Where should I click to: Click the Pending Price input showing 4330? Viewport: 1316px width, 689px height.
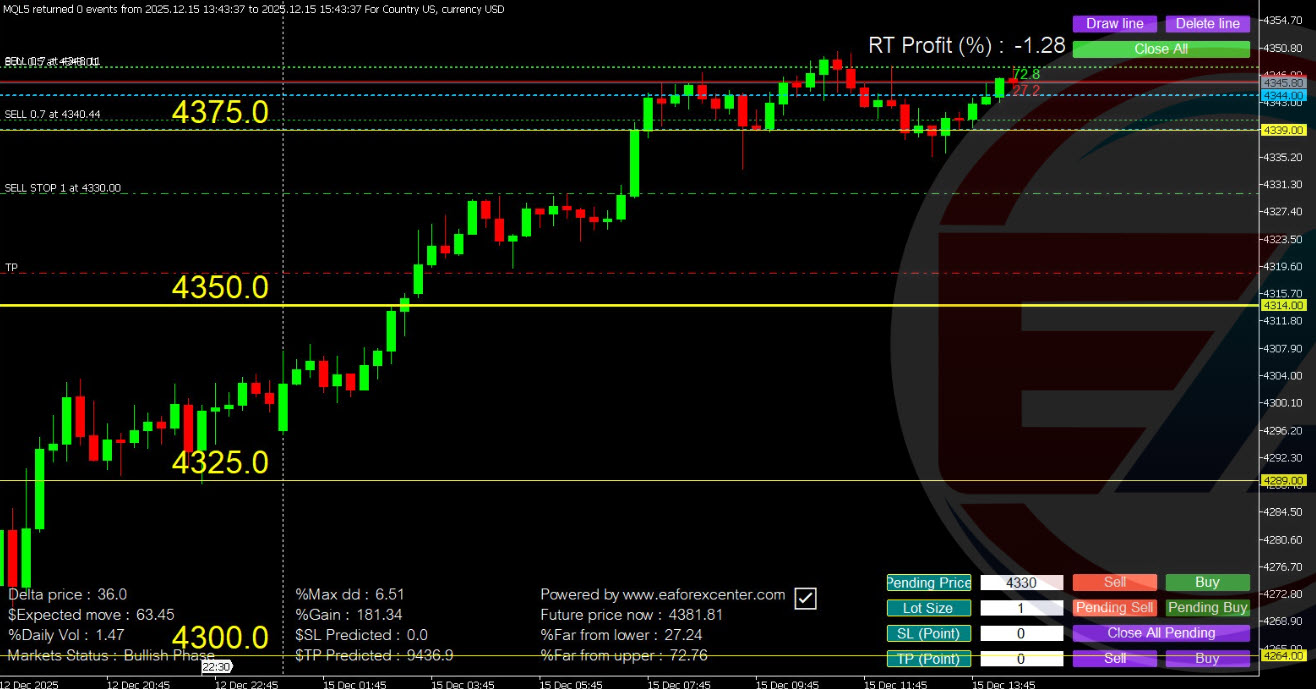coord(1022,582)
